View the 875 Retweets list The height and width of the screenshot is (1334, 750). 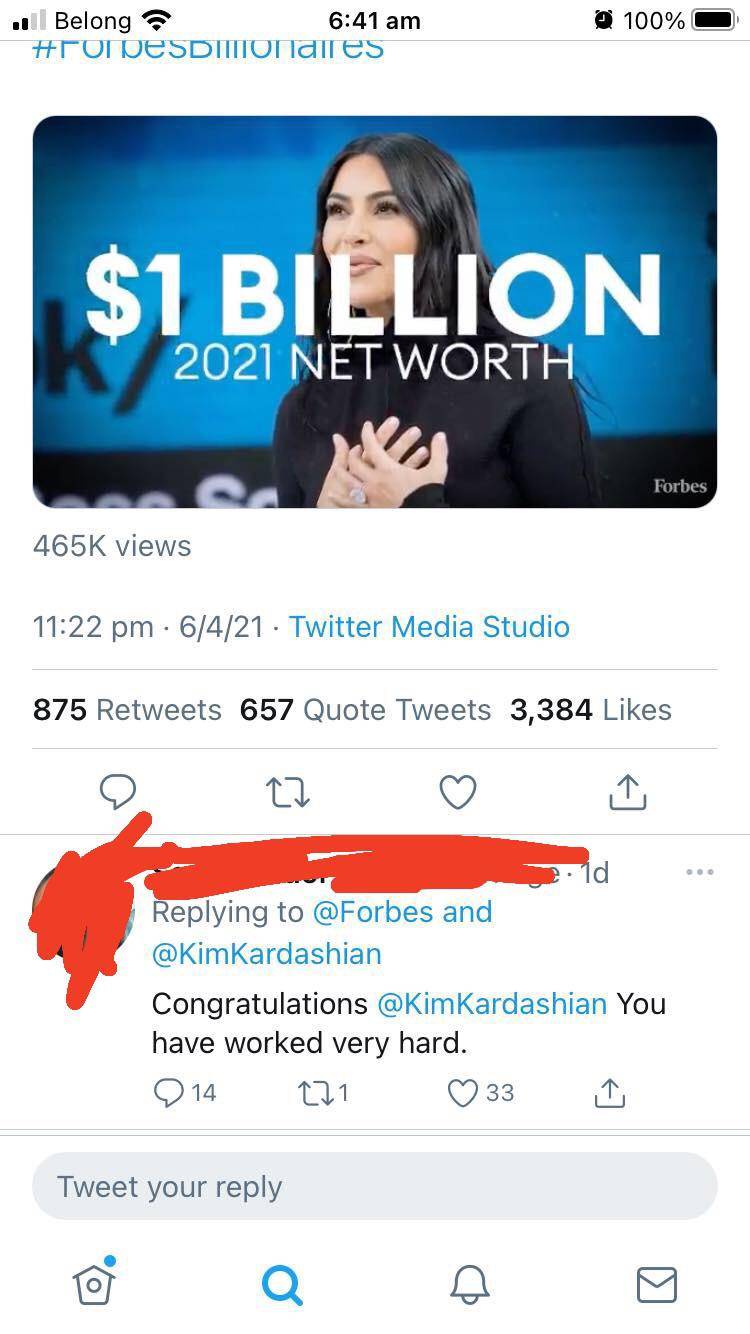tap(127, 710)
